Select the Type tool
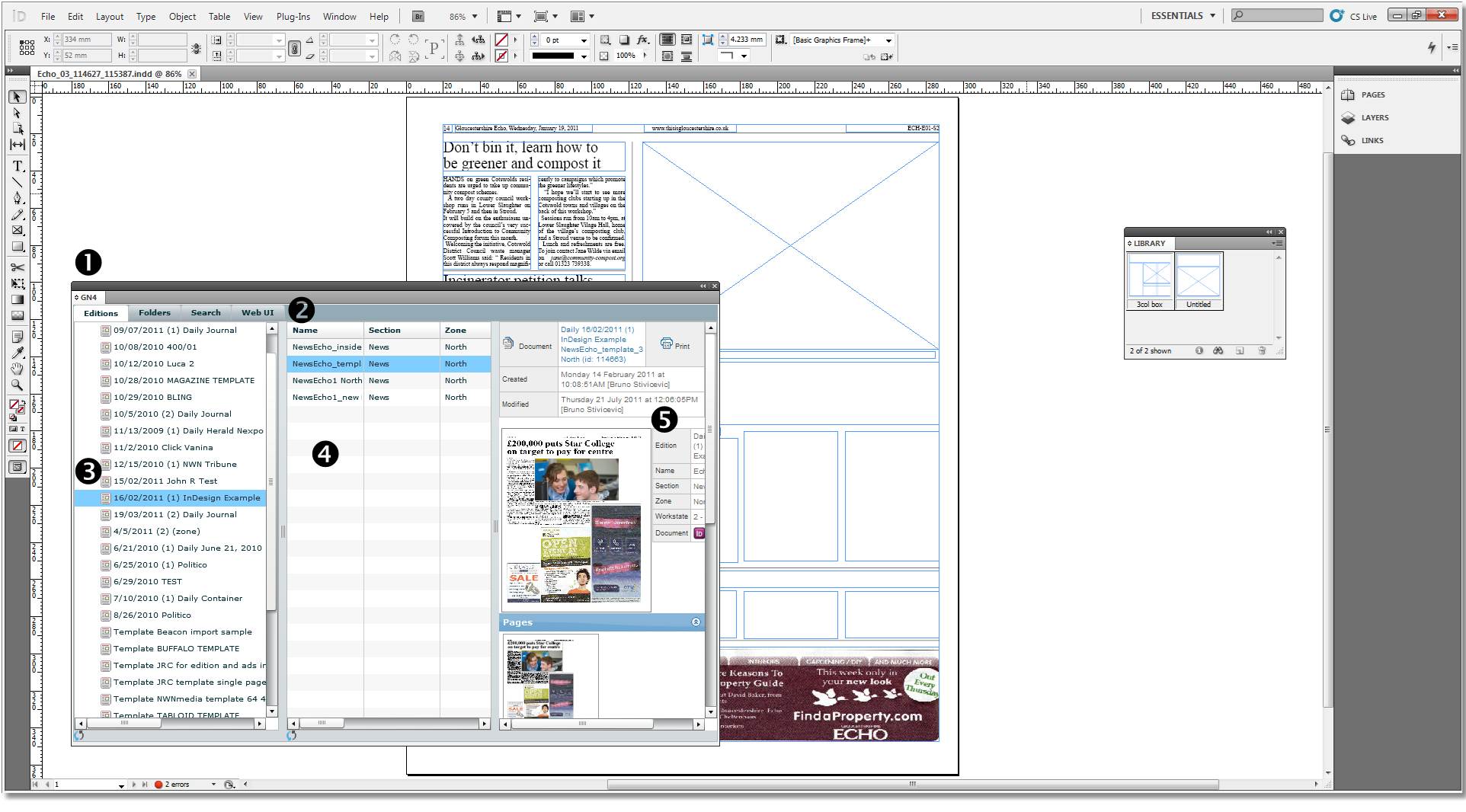Viewport: 1466px width, 812px height. click(x=17, y=166)
